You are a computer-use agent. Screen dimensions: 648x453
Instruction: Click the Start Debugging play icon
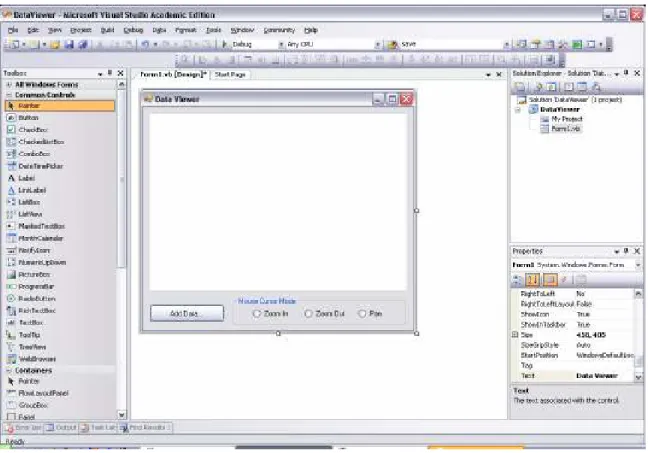pos(224,44)
